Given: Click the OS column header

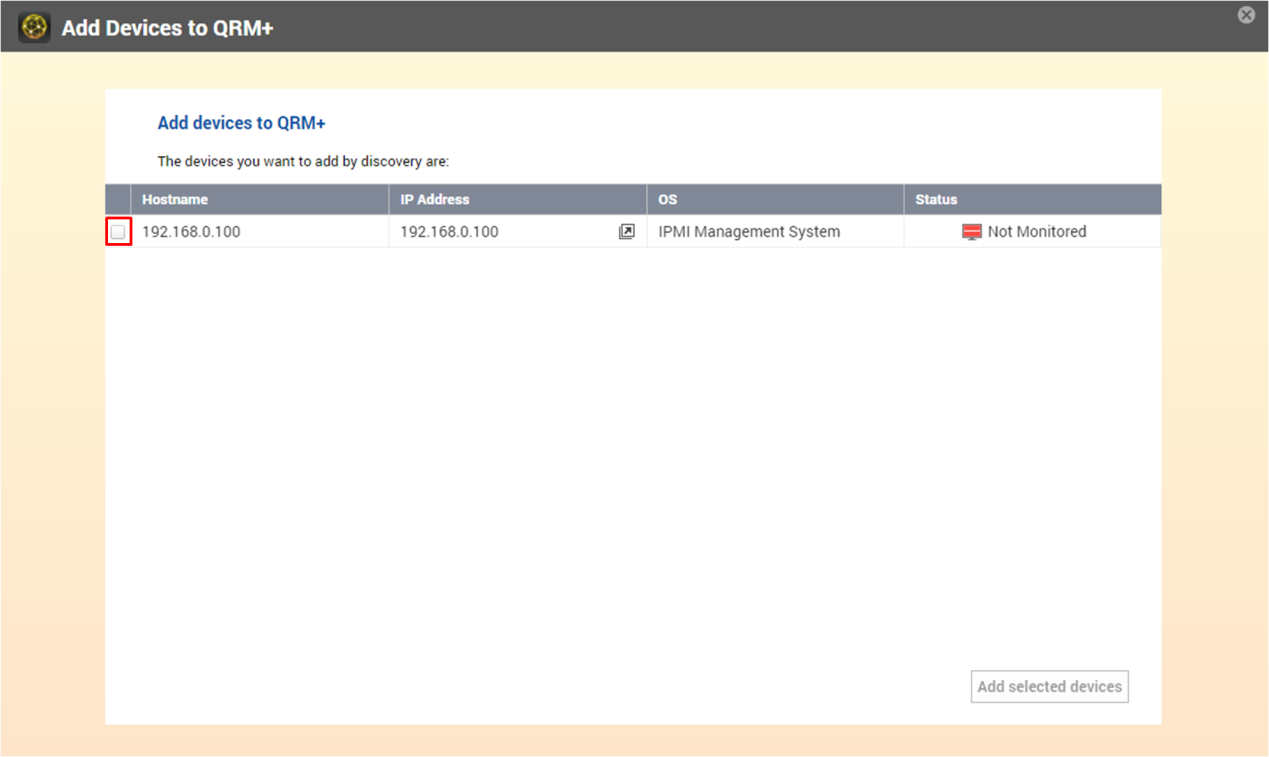Looking at the screenshot, I should pyautogui.click(x=776, y=199).
